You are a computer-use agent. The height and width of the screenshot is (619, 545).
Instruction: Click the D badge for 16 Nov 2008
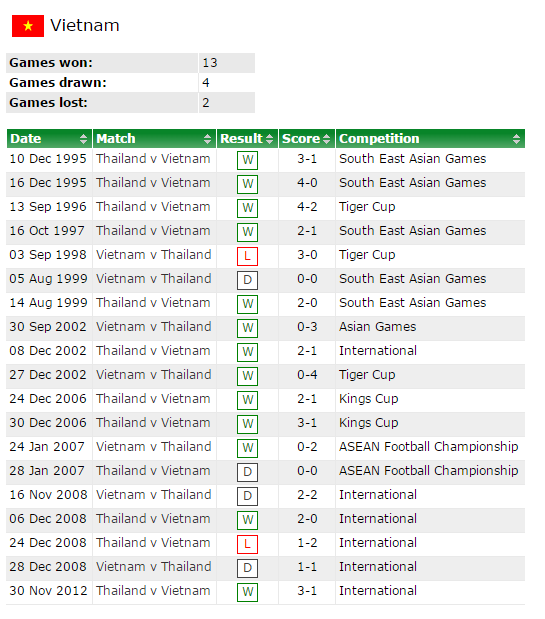point(247,496)
